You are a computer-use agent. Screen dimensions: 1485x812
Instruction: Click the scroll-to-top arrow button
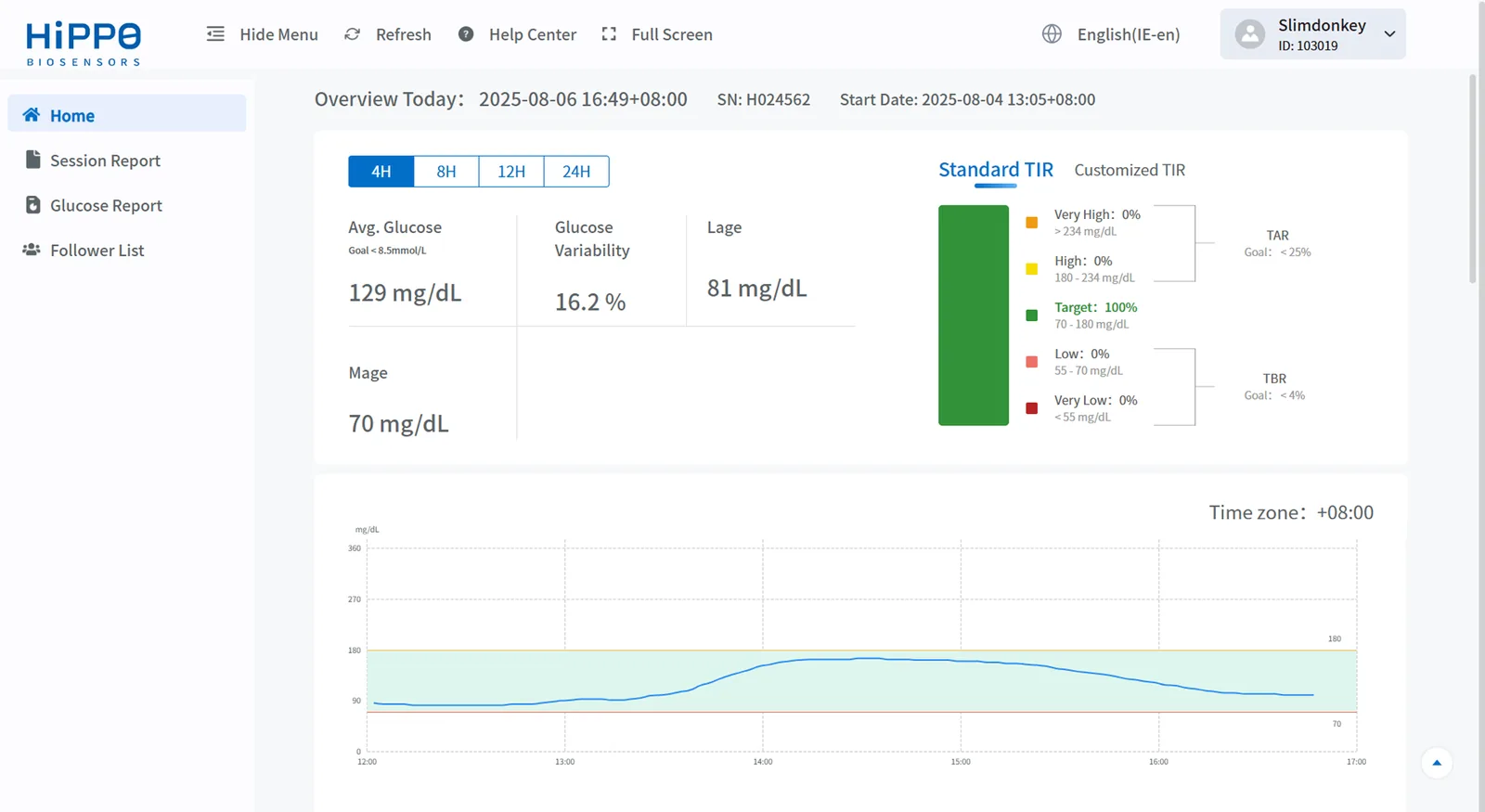pyautogui.click(x=1437, y=763)
